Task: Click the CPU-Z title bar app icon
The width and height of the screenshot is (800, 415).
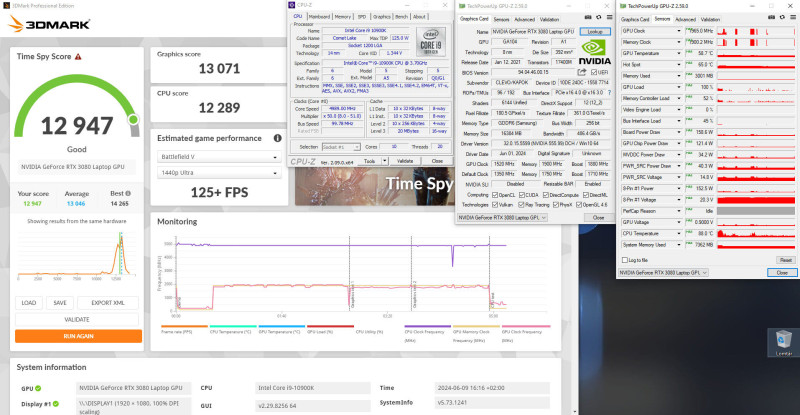Action: point(292,5)
